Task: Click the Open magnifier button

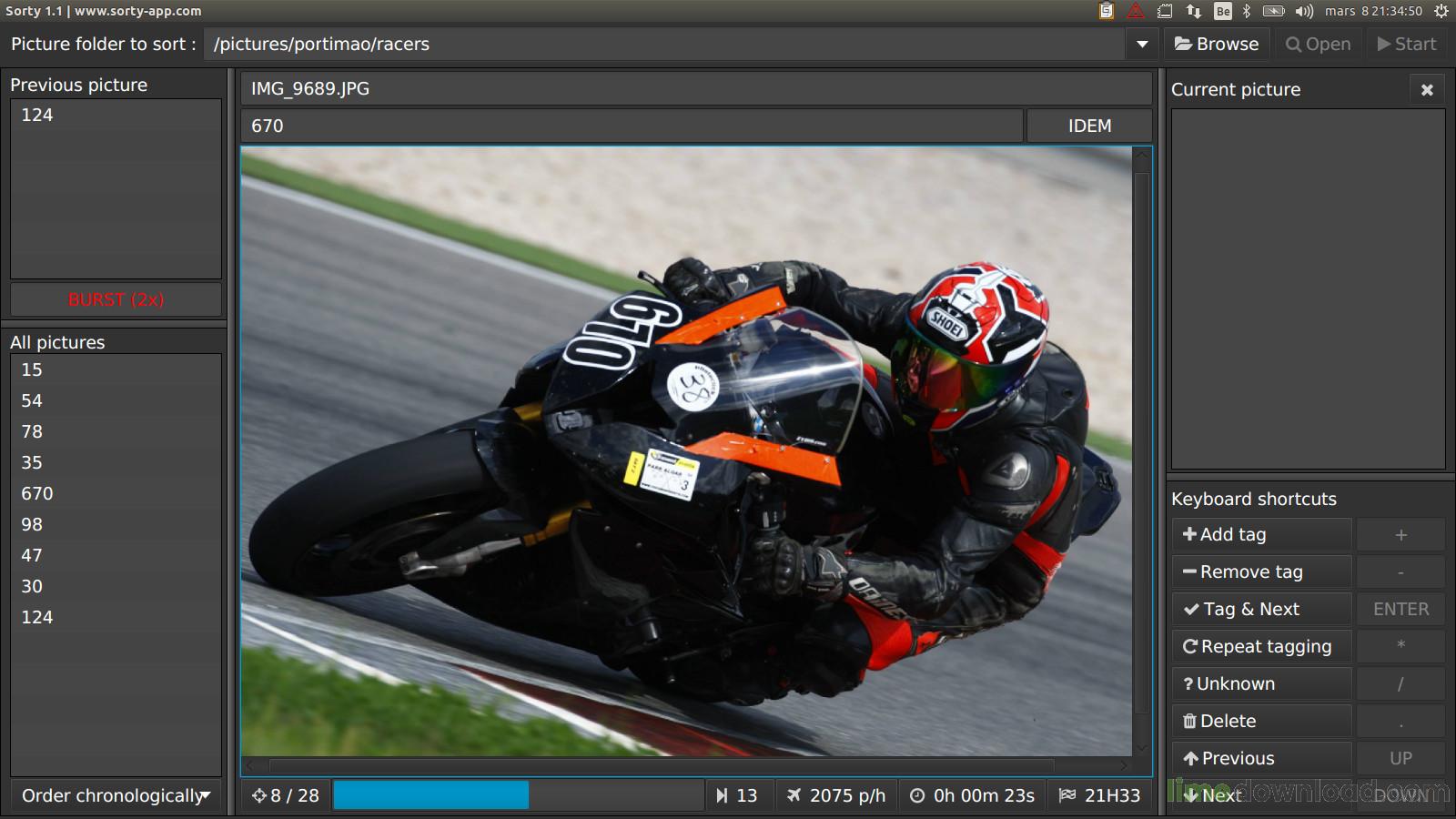Action: coord(1318,44)
